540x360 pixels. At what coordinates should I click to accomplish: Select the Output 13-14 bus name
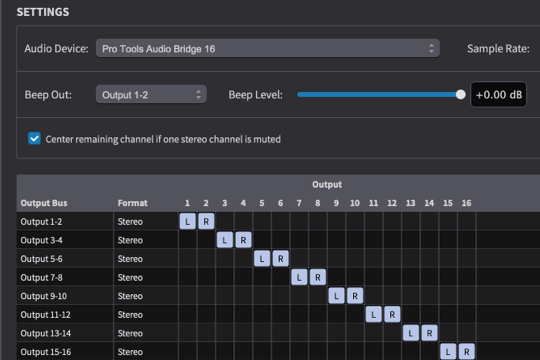click(45, 333)
